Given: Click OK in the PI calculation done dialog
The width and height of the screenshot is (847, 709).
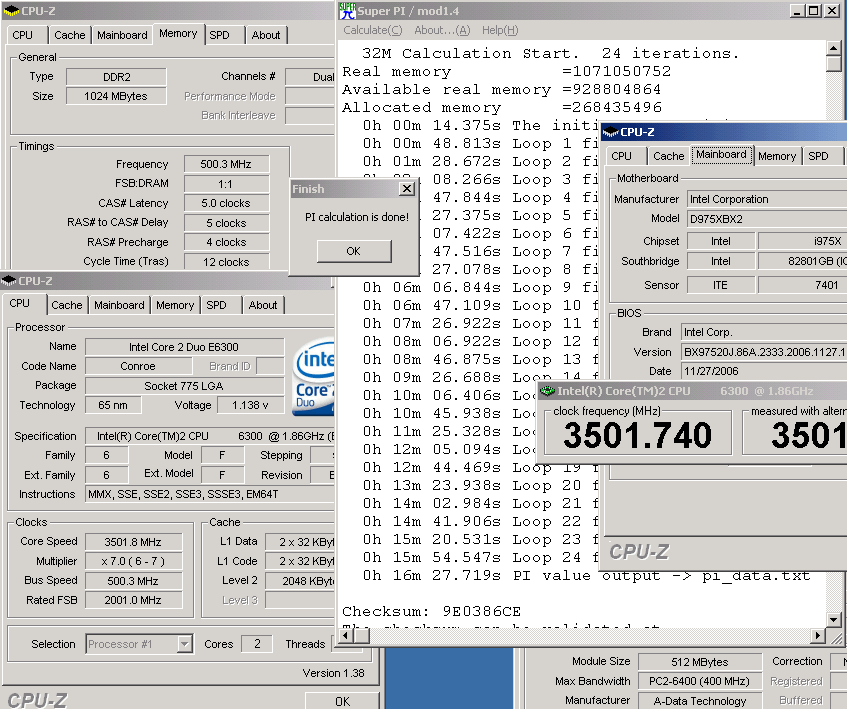Looking at the screenshot, I should [354, 251].
